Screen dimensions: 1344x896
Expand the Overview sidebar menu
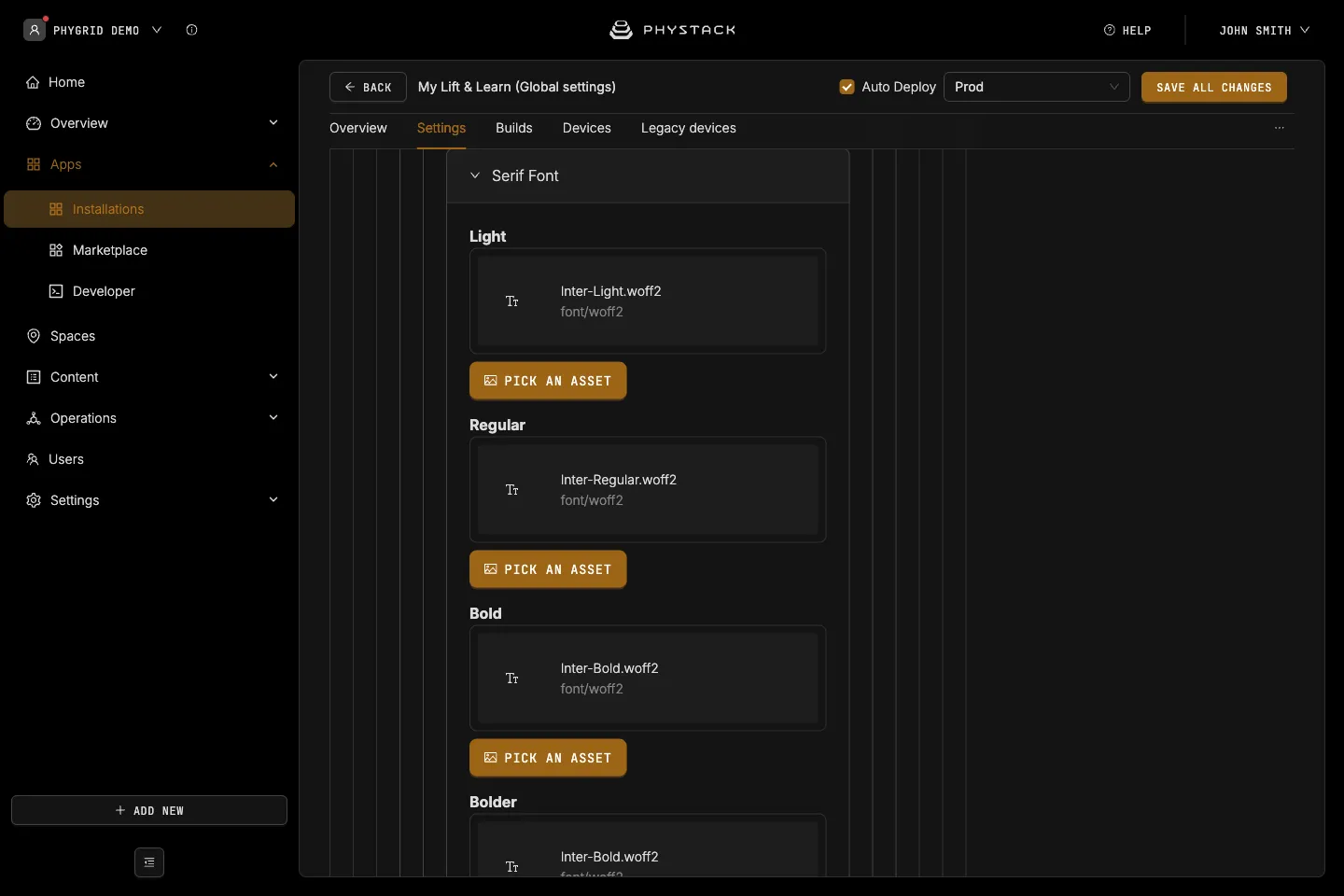coord(273,123)
